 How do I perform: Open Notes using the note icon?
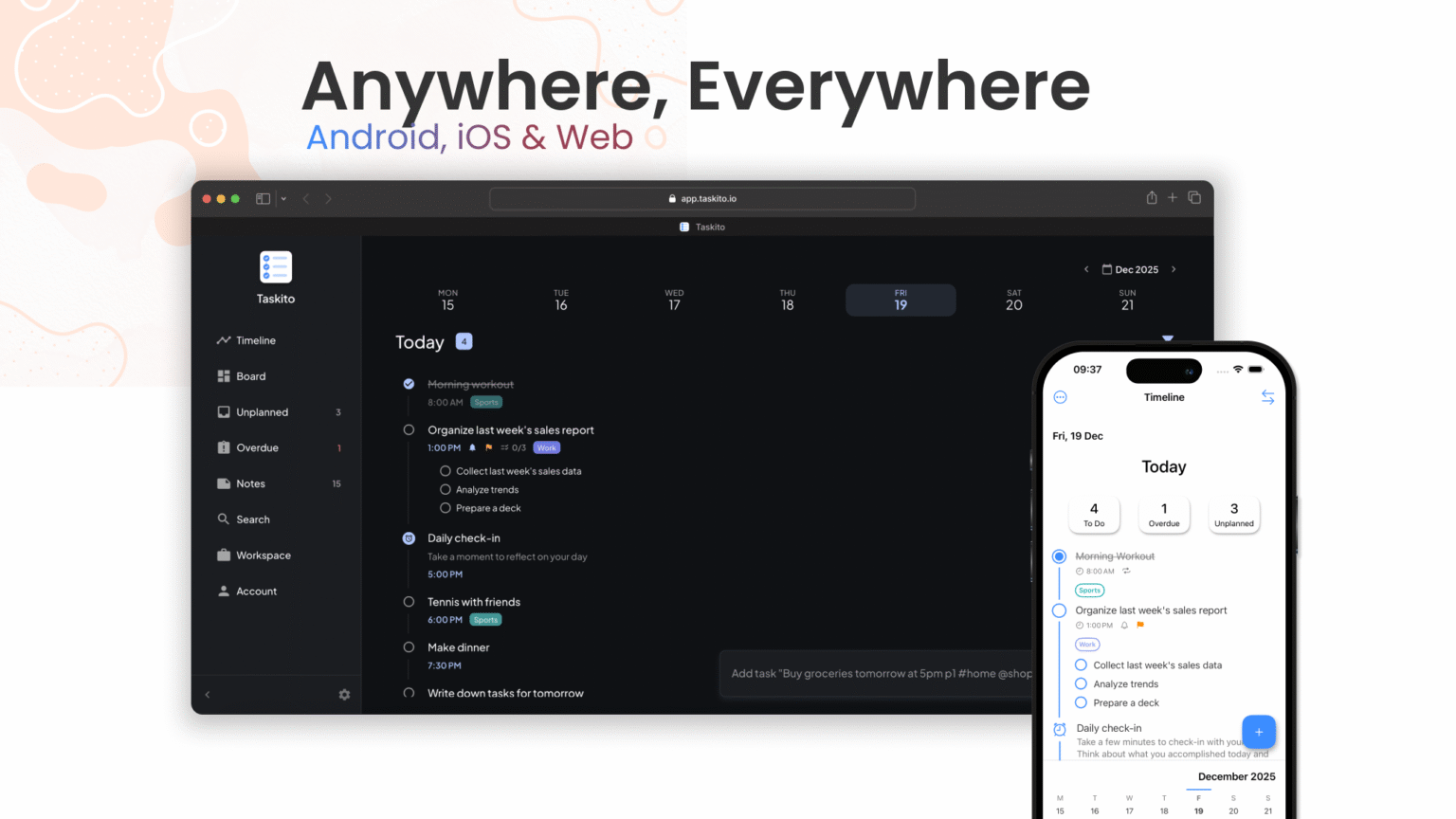point(222,483)
